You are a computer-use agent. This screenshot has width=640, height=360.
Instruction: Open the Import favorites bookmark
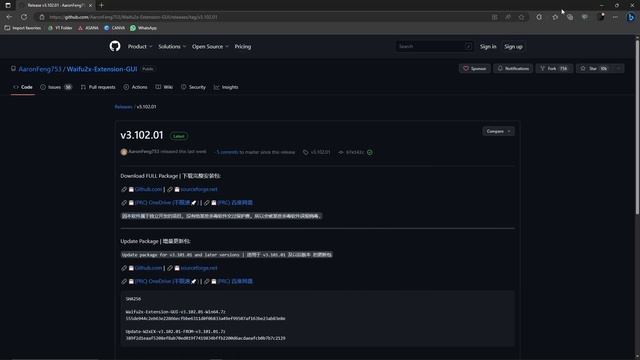point(23,28)
